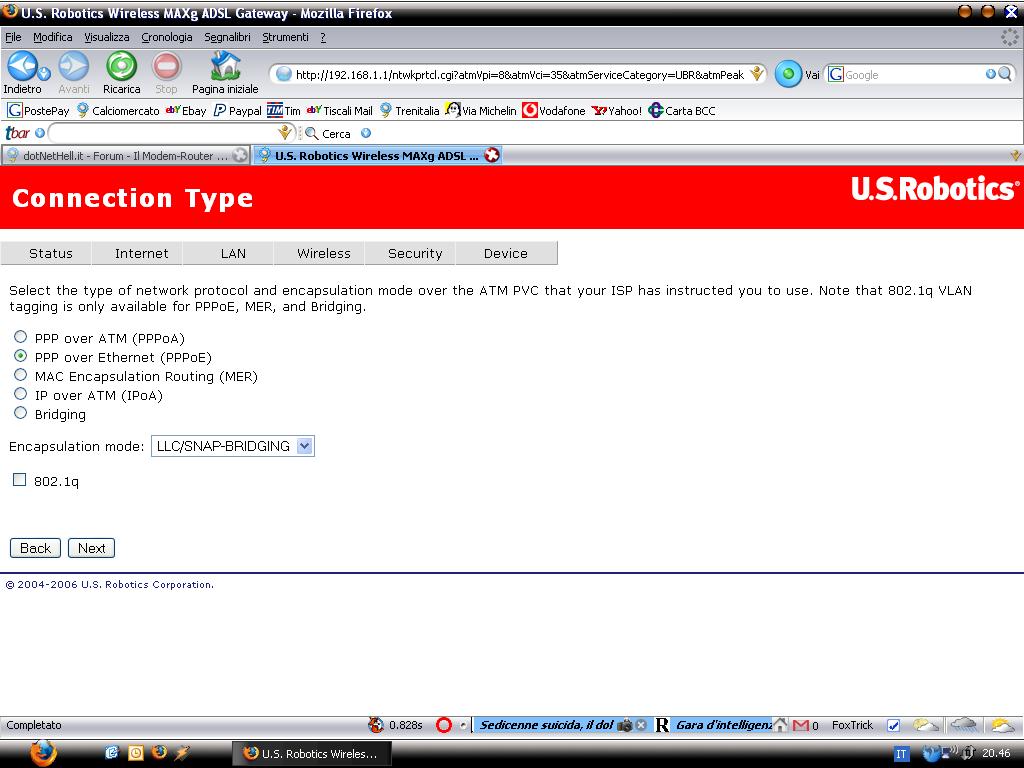Viewport: 1024px width, 768px height.
Task: Click the camera icon in the status bar
Action: click(x=624, y=725)
